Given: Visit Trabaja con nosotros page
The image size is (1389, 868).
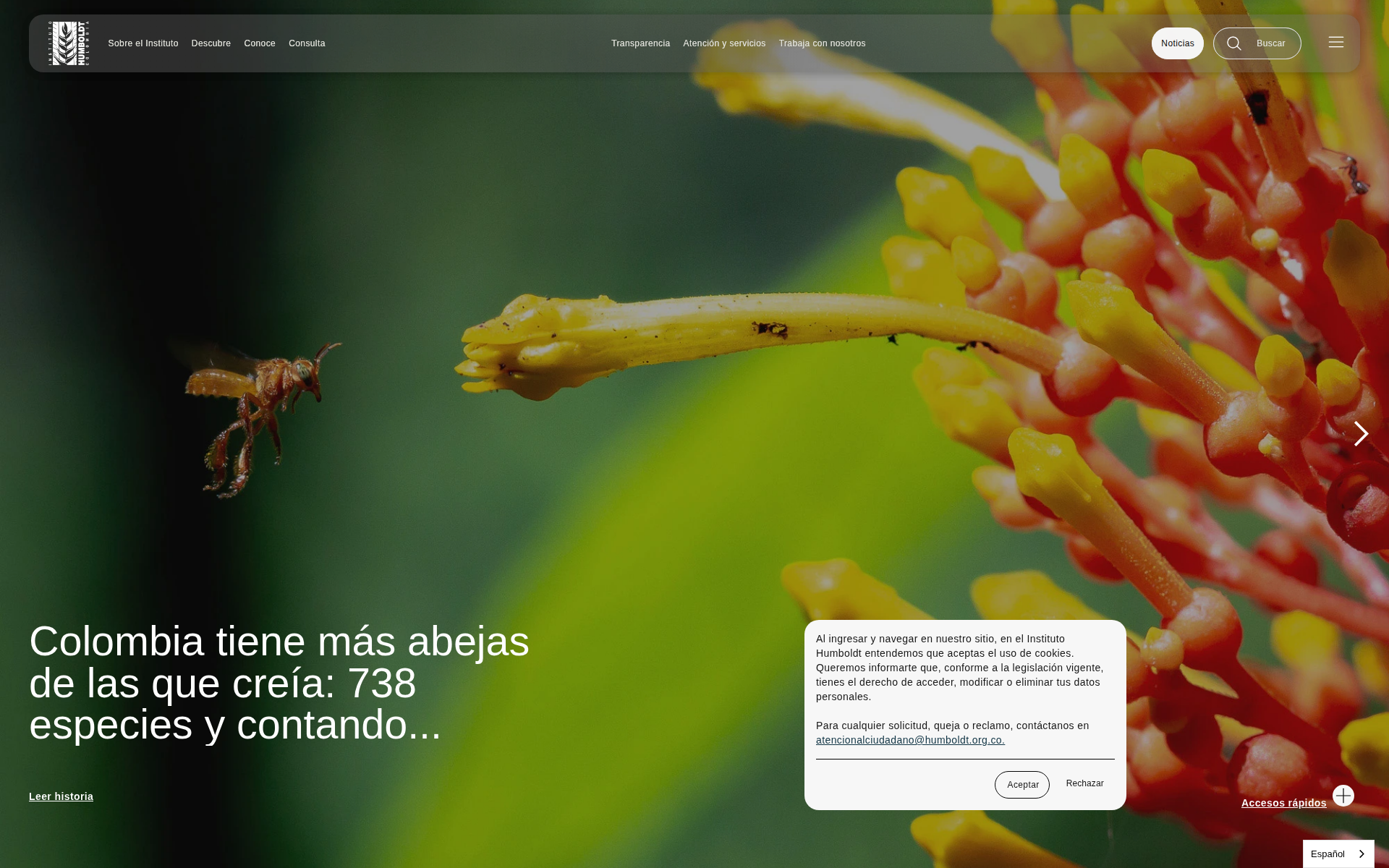Looking at the screenshot, I should [822, 43].
